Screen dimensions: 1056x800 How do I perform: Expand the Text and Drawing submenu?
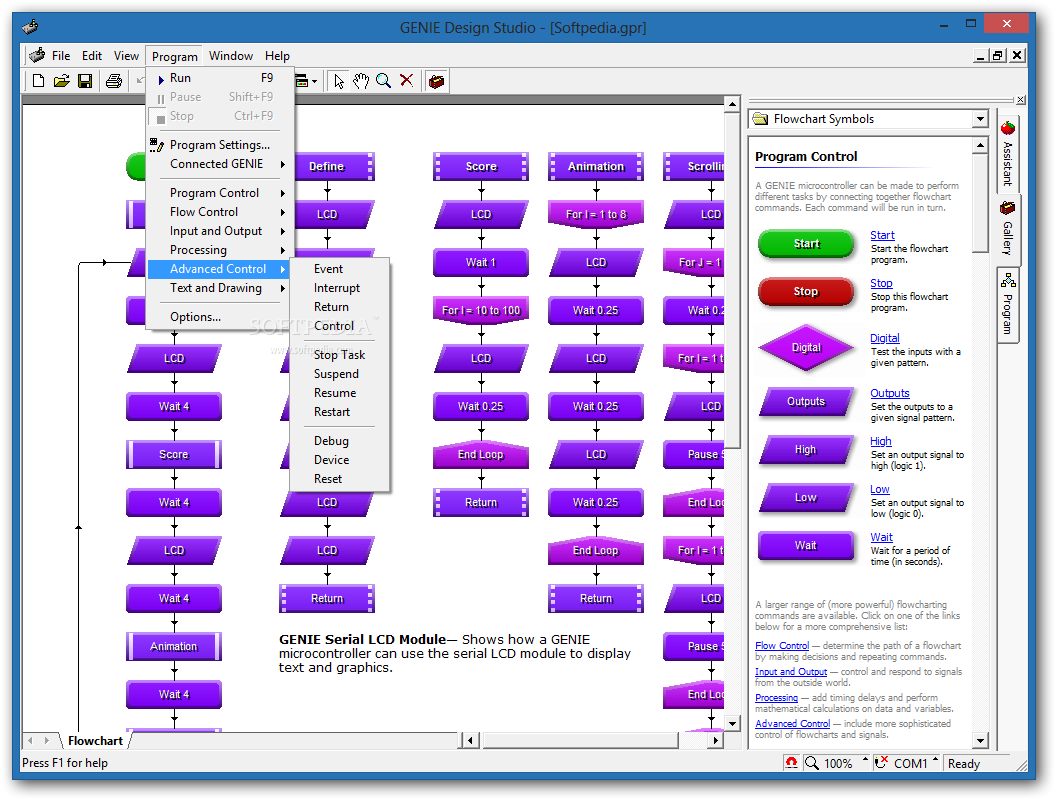[x=221, y=288]
